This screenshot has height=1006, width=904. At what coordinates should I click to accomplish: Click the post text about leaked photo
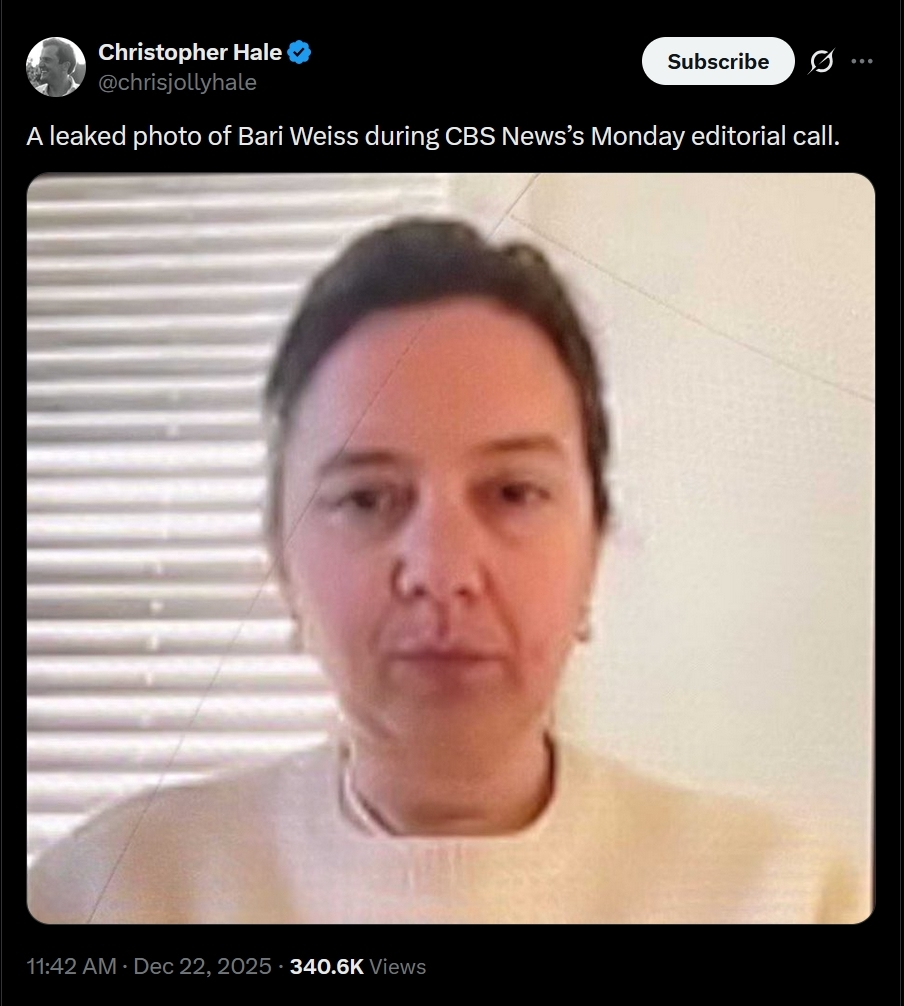click(x=433, y=136)
